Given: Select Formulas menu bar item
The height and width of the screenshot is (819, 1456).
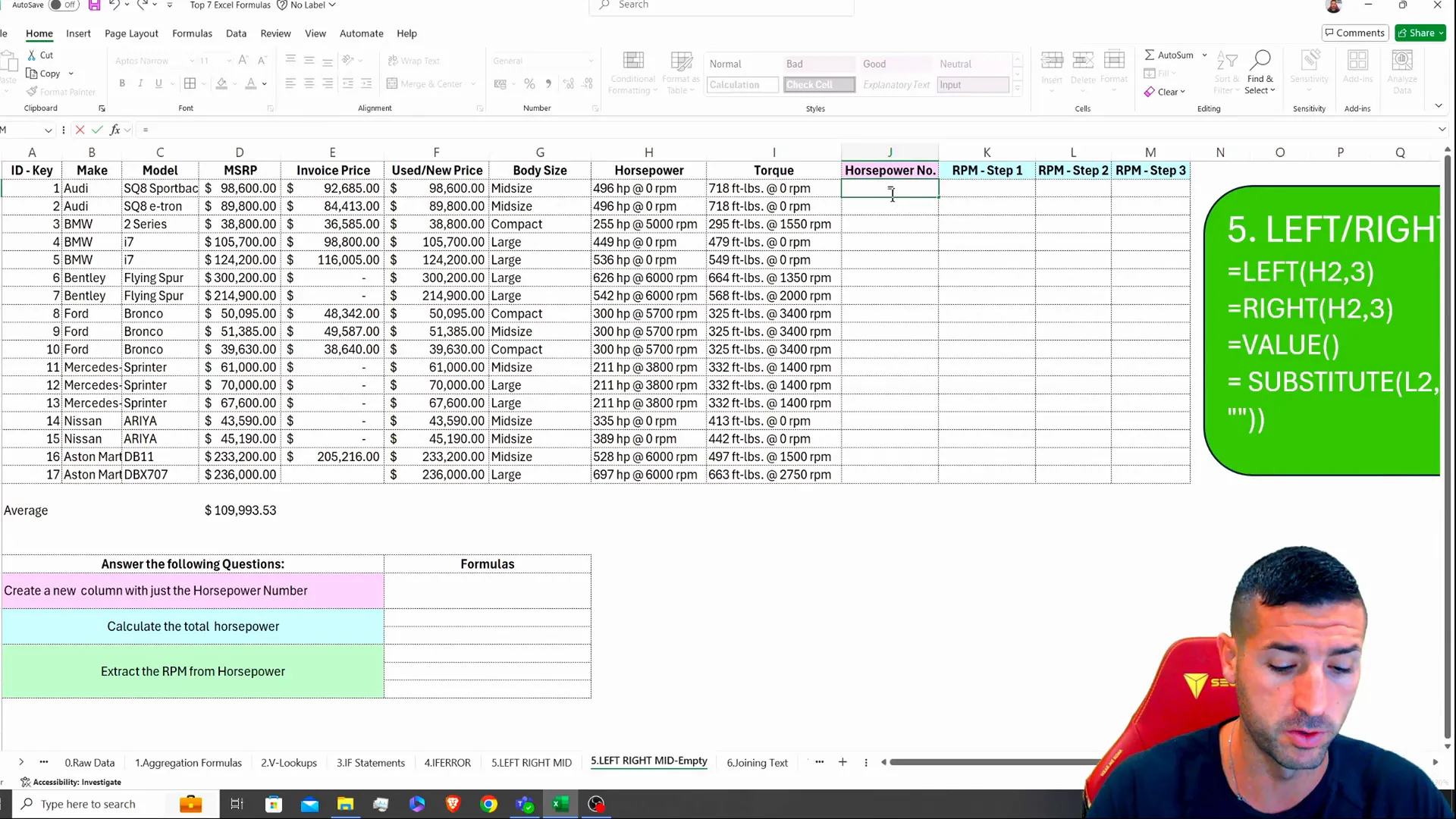Looking at the screenshot, I should click(x=192, y=33).
